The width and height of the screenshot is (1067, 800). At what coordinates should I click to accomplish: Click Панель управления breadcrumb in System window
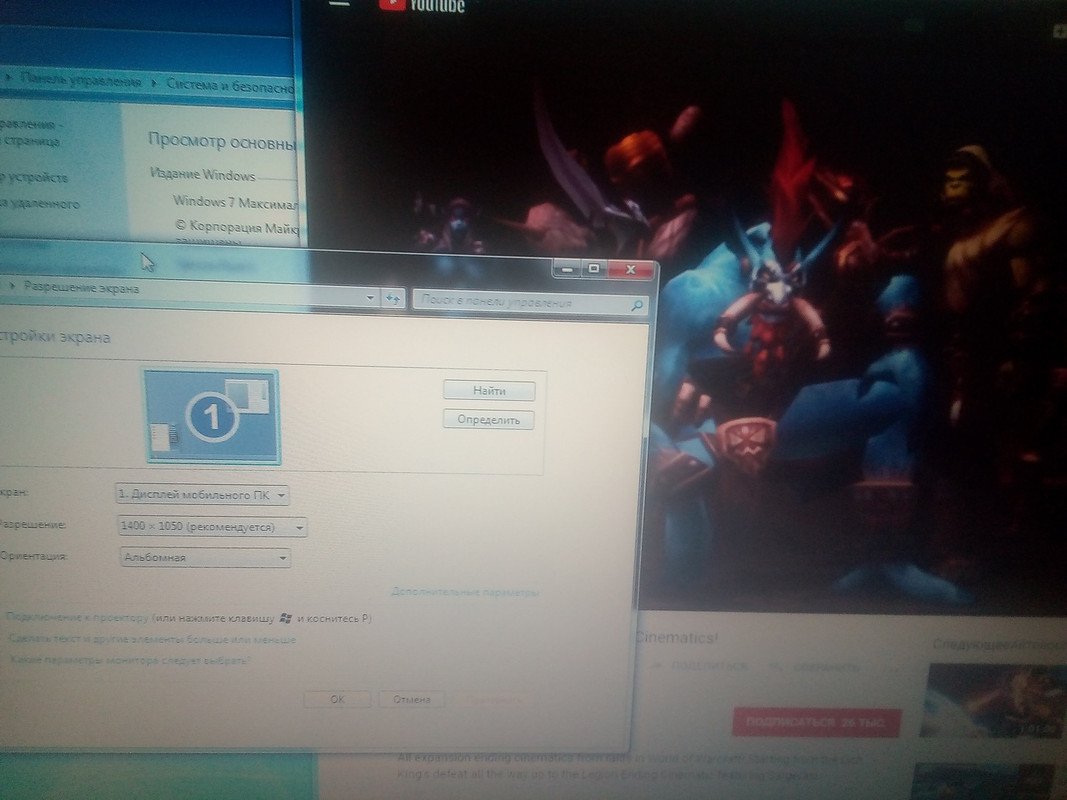click(80, 80)
